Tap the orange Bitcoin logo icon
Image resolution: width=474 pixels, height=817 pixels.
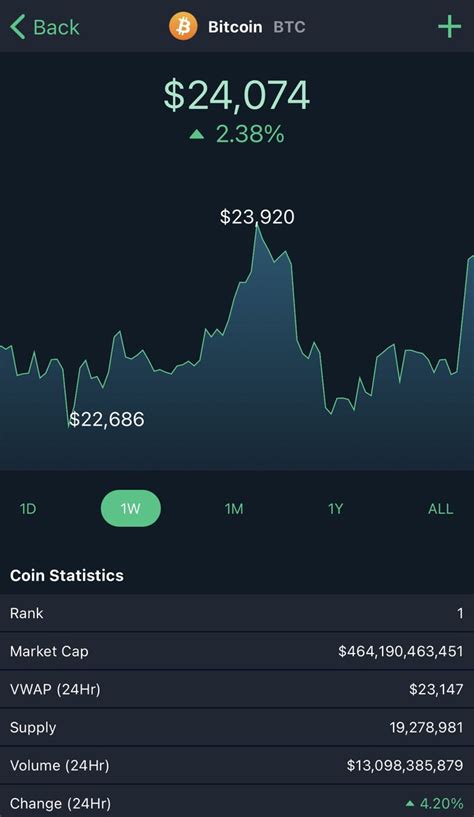pyautogui.click(x=183, y=27)
